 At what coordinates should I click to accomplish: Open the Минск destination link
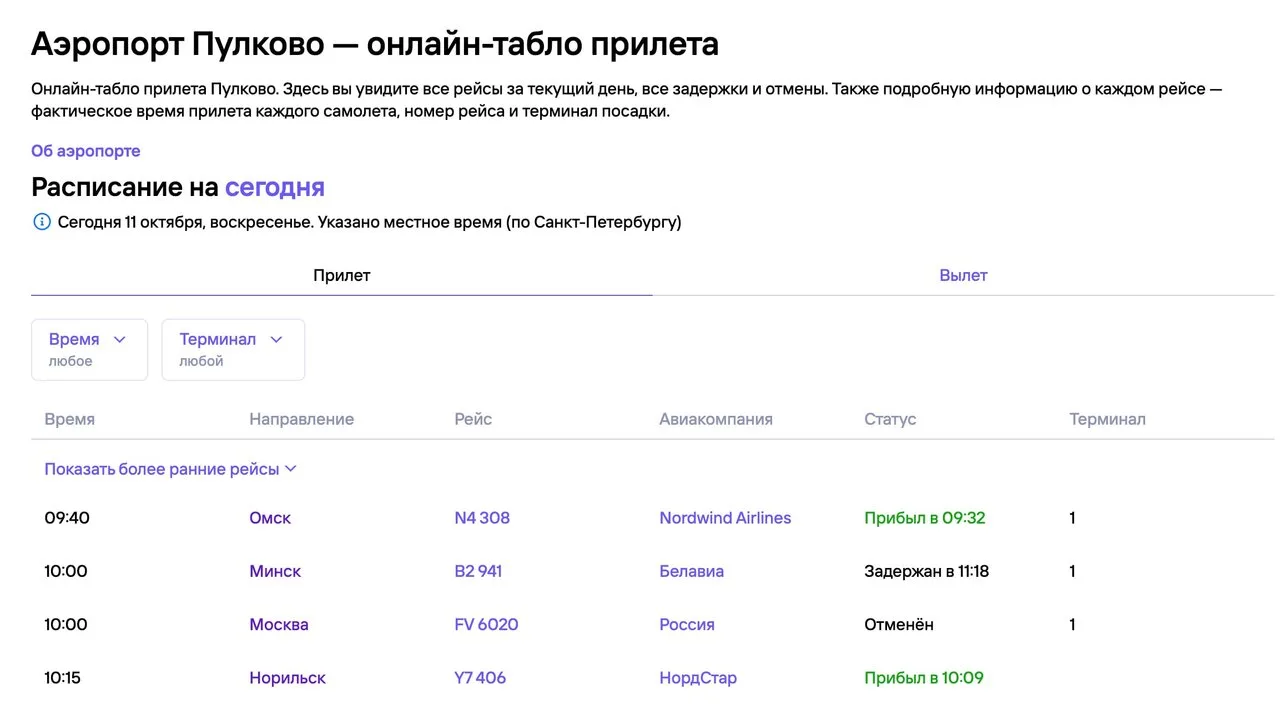tap(275, 571)
